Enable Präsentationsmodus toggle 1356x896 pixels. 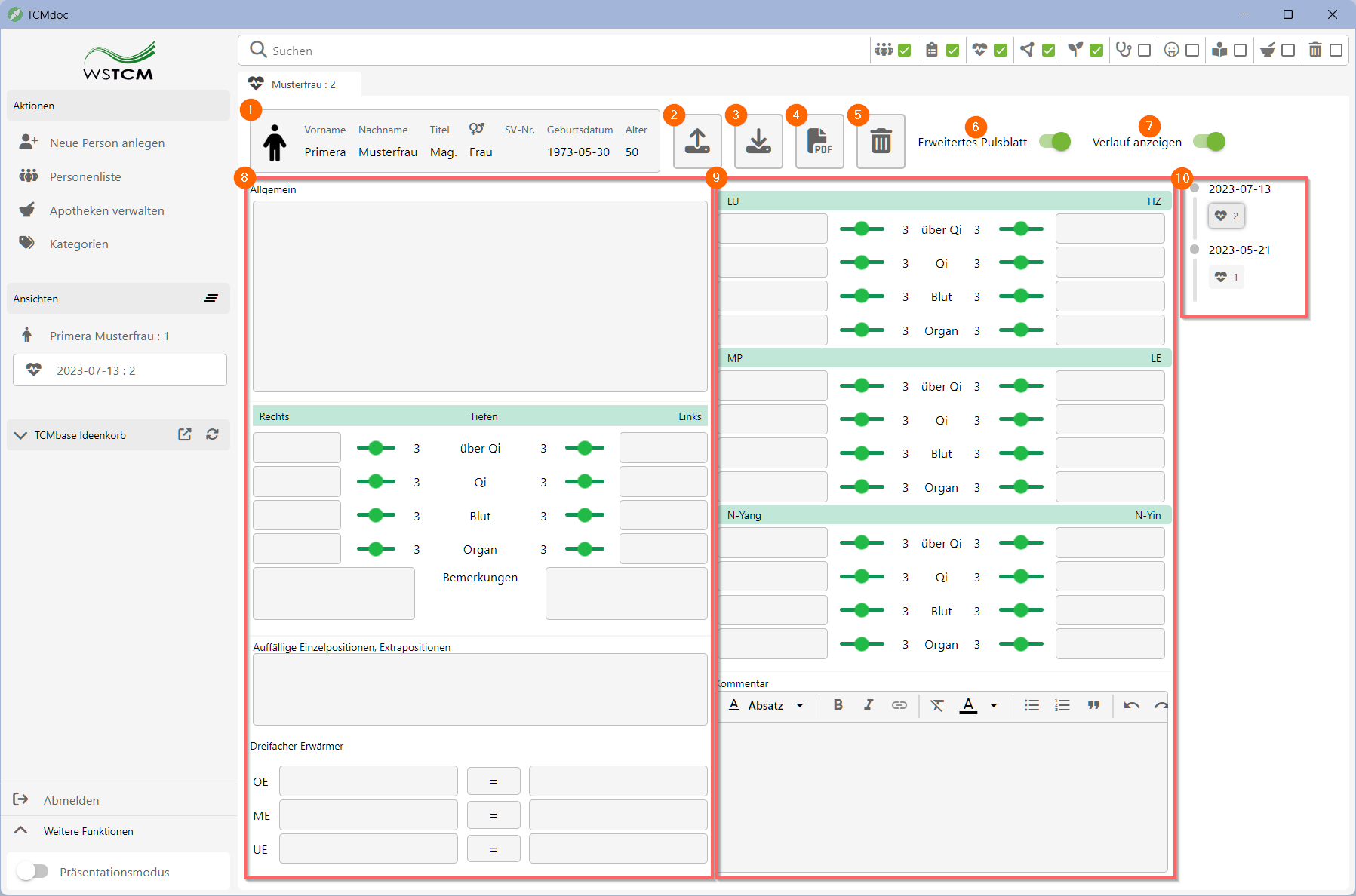(33, 872)
